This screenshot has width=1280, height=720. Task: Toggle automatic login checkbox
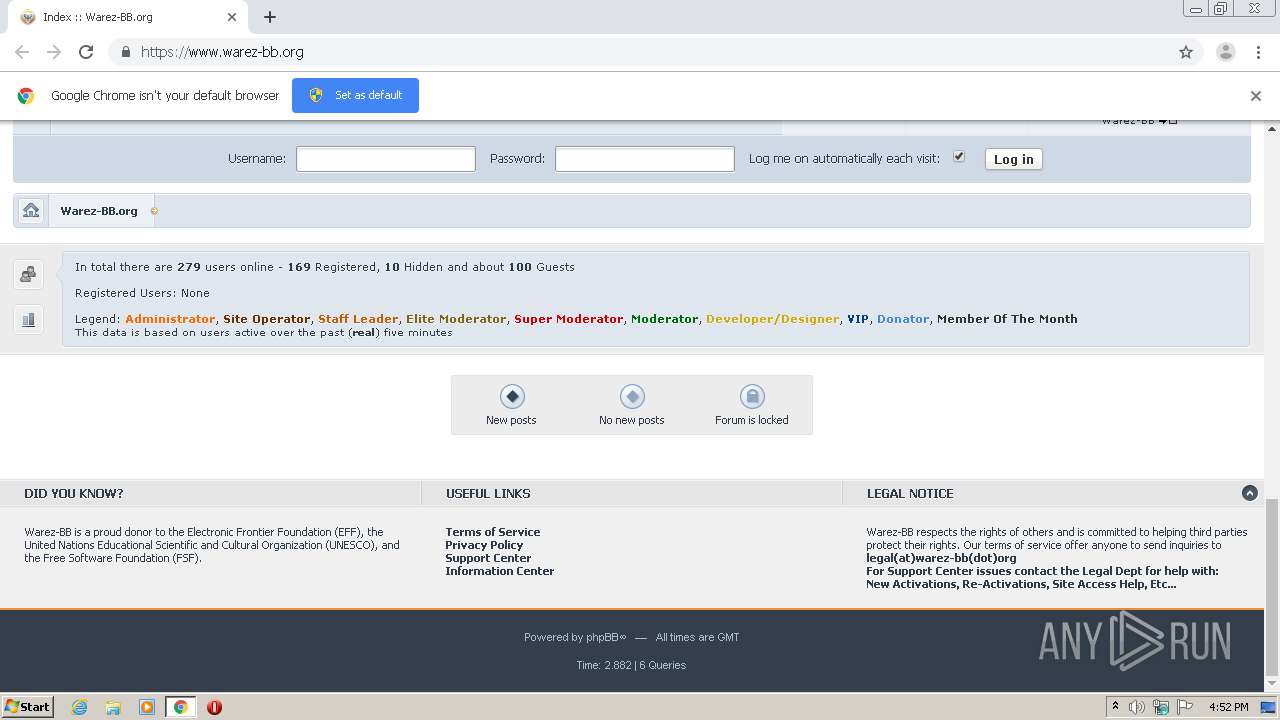[958, 157]
